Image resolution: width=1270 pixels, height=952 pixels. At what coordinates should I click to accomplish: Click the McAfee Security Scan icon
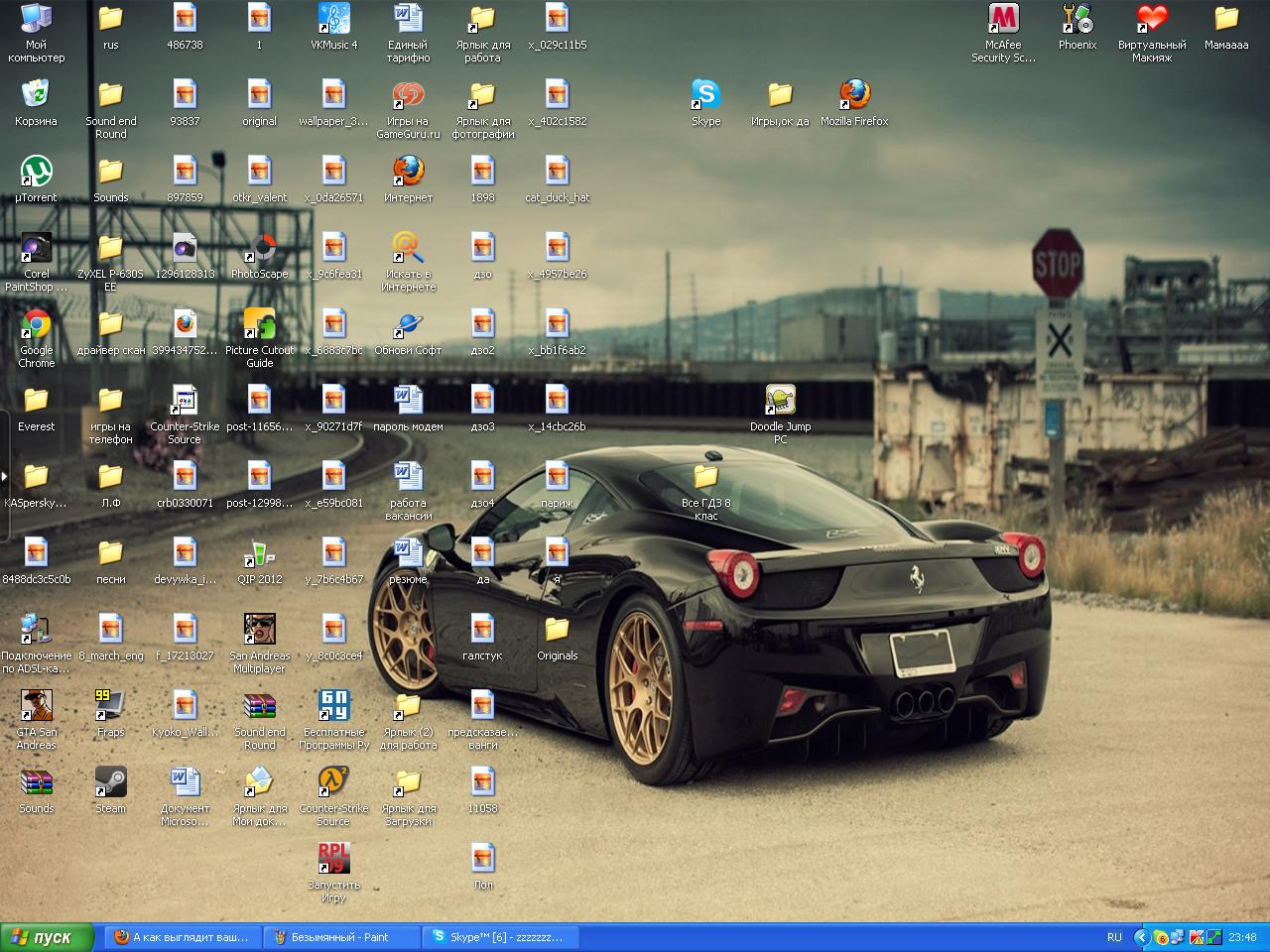point(1003,19)
